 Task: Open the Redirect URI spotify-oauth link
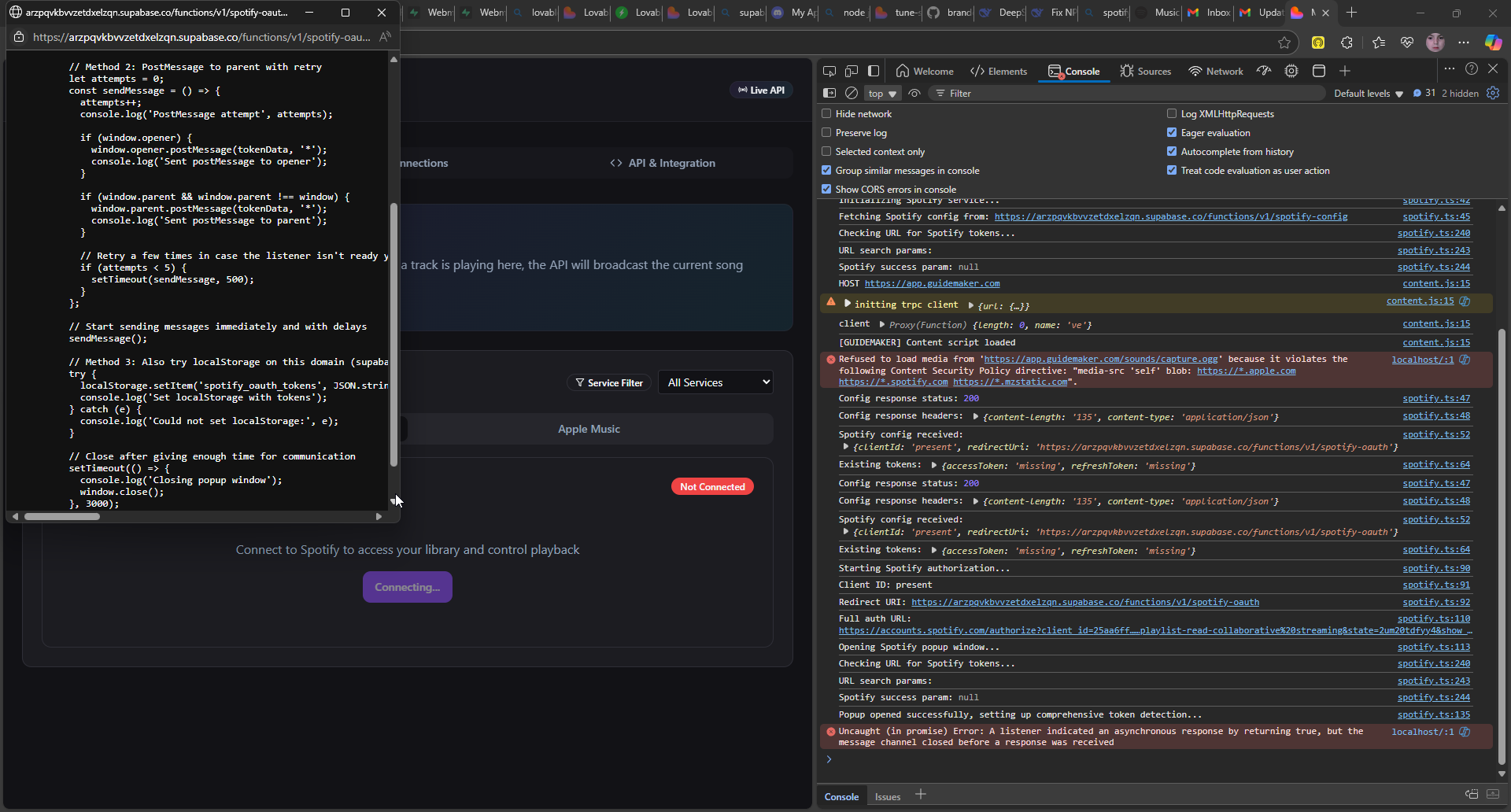tap(1084, 602)
